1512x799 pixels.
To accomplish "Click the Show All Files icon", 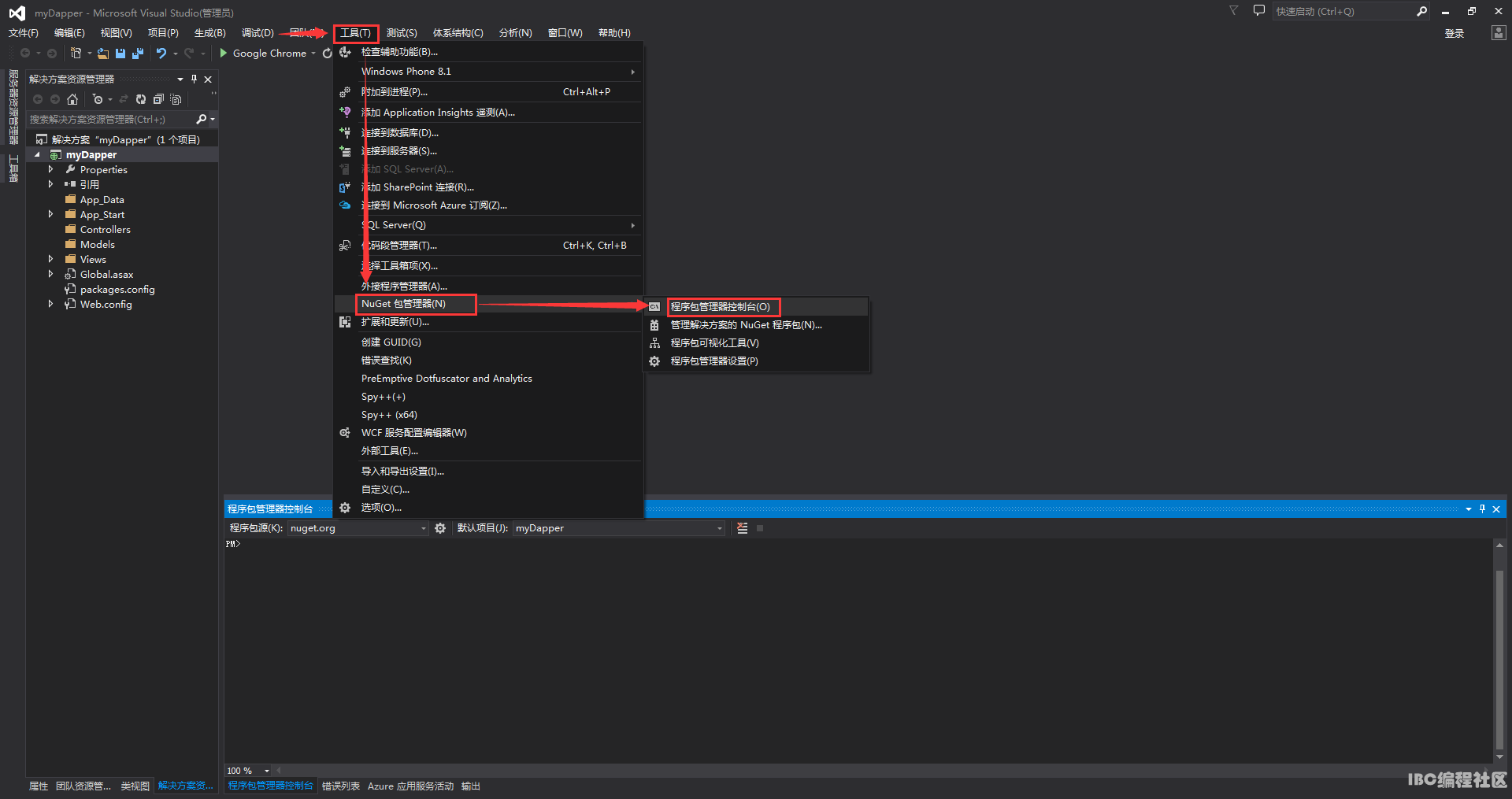I will [x=176, y=99].
